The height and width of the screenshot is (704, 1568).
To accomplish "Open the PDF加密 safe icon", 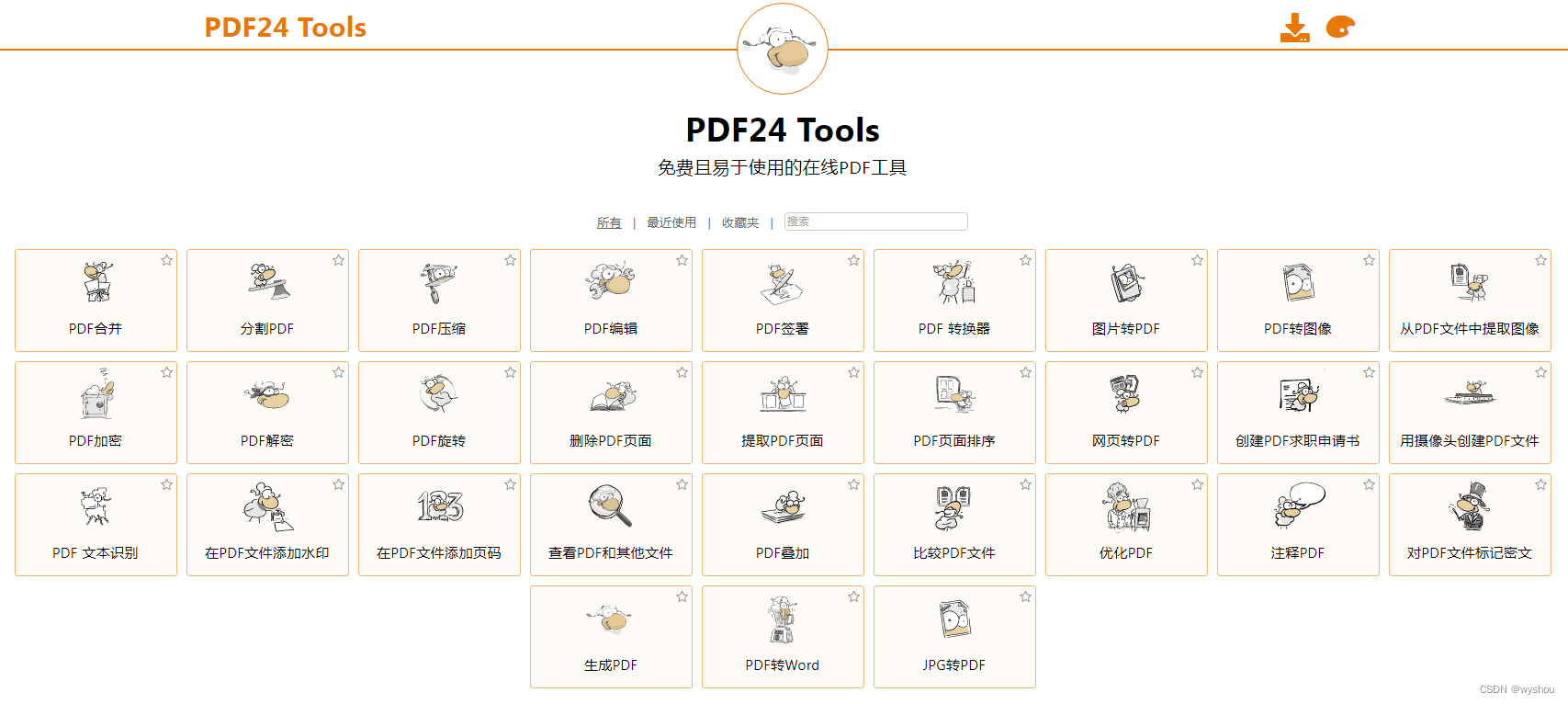I will (96, 394).
